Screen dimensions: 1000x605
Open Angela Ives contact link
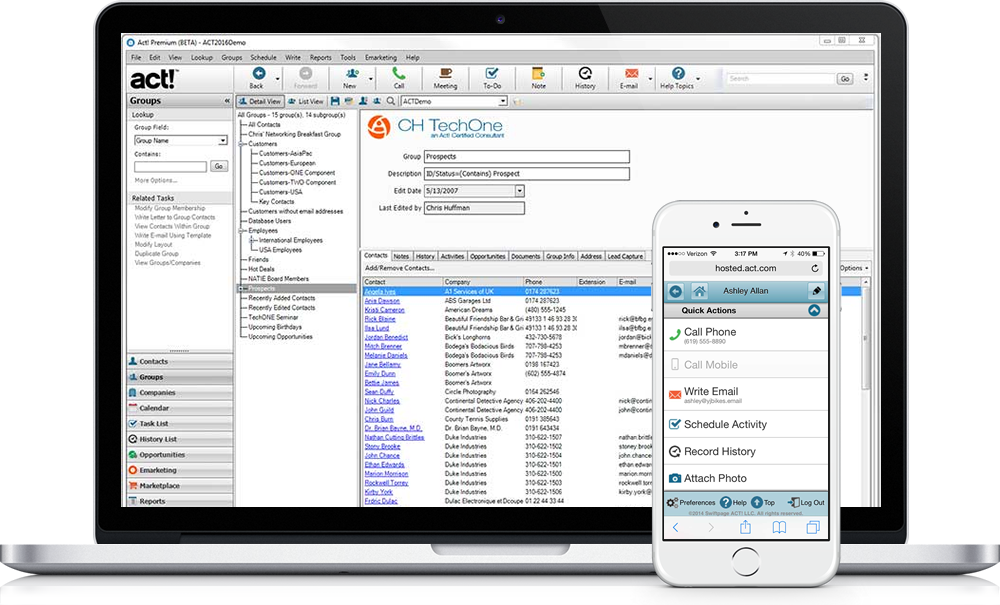[x=379, y=291]
